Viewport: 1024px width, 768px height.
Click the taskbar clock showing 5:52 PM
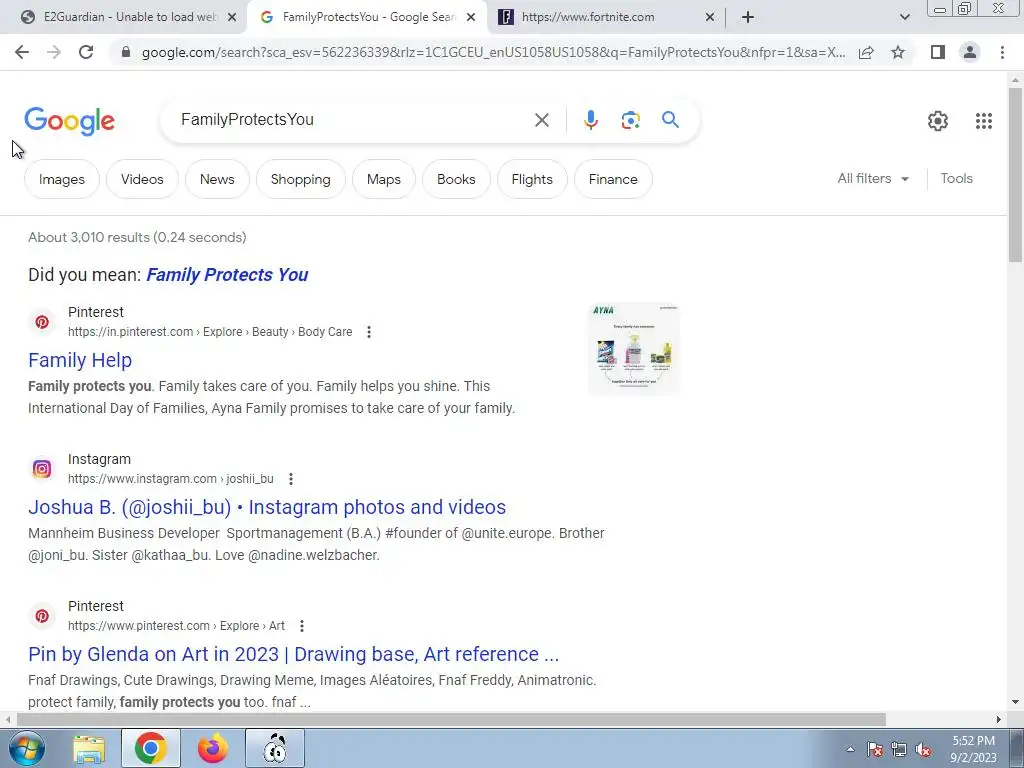pos(973,749)
